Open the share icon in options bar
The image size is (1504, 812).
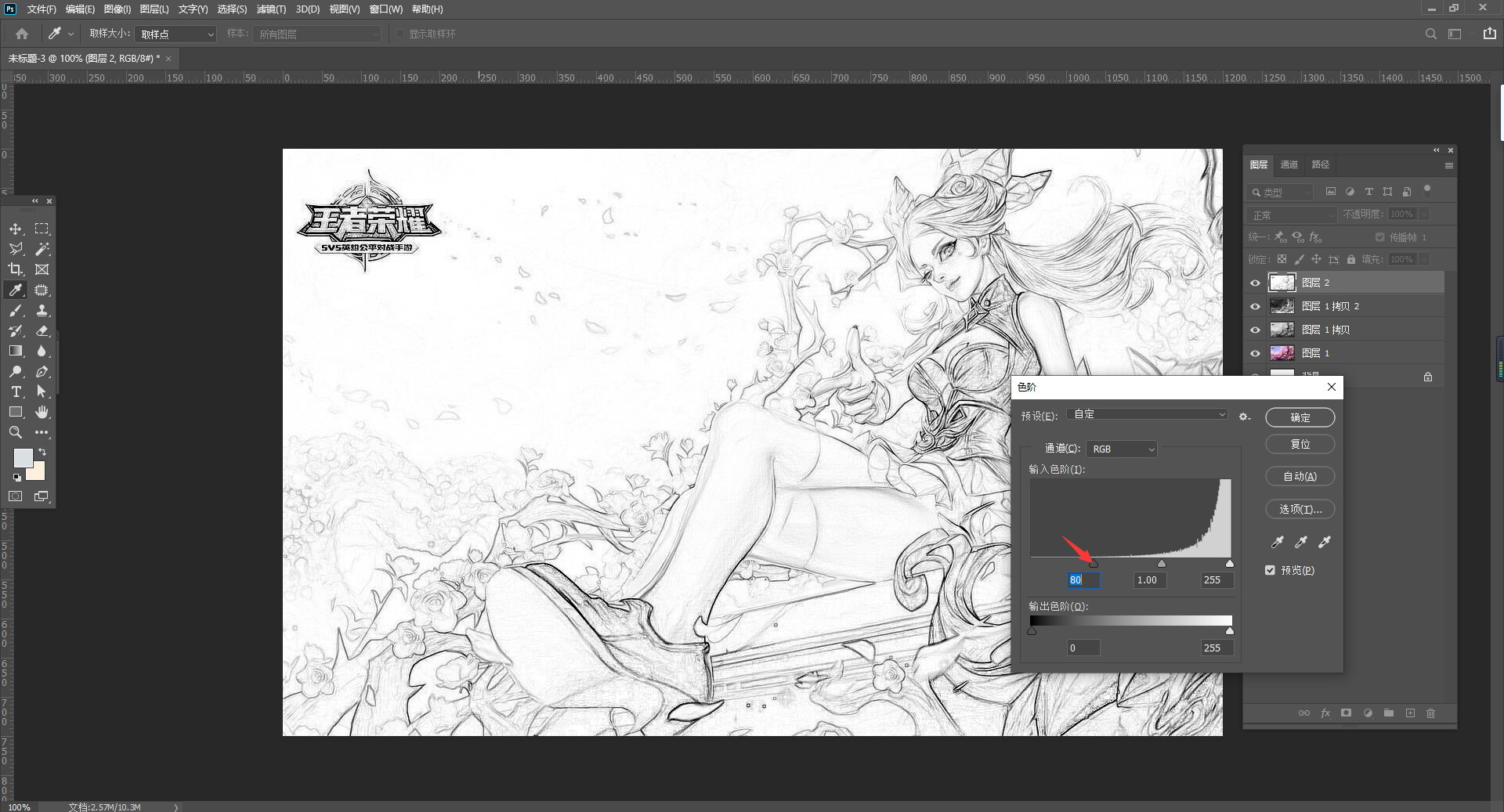coord(1490,34)
